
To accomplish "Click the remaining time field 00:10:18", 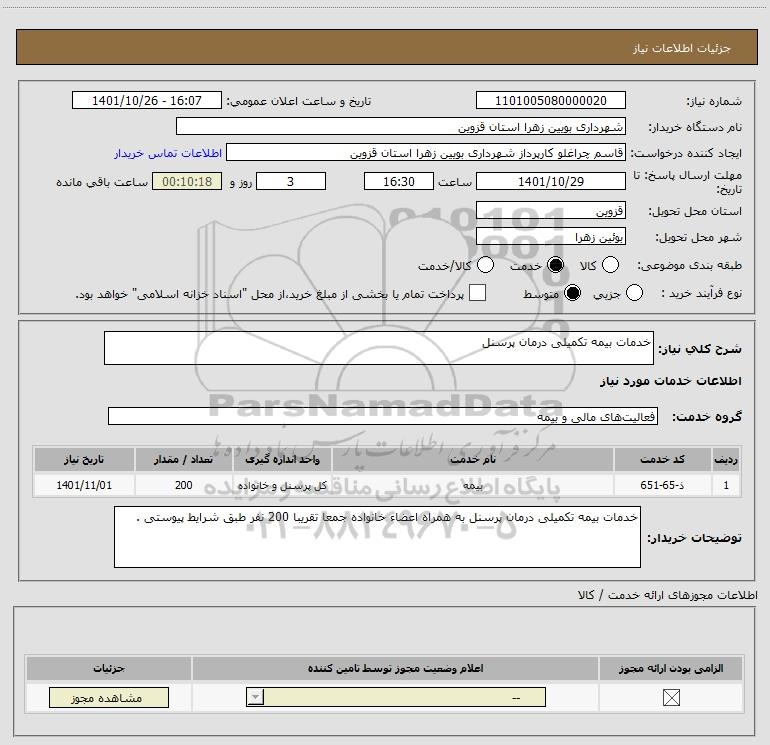I will [x=187, y=181].
